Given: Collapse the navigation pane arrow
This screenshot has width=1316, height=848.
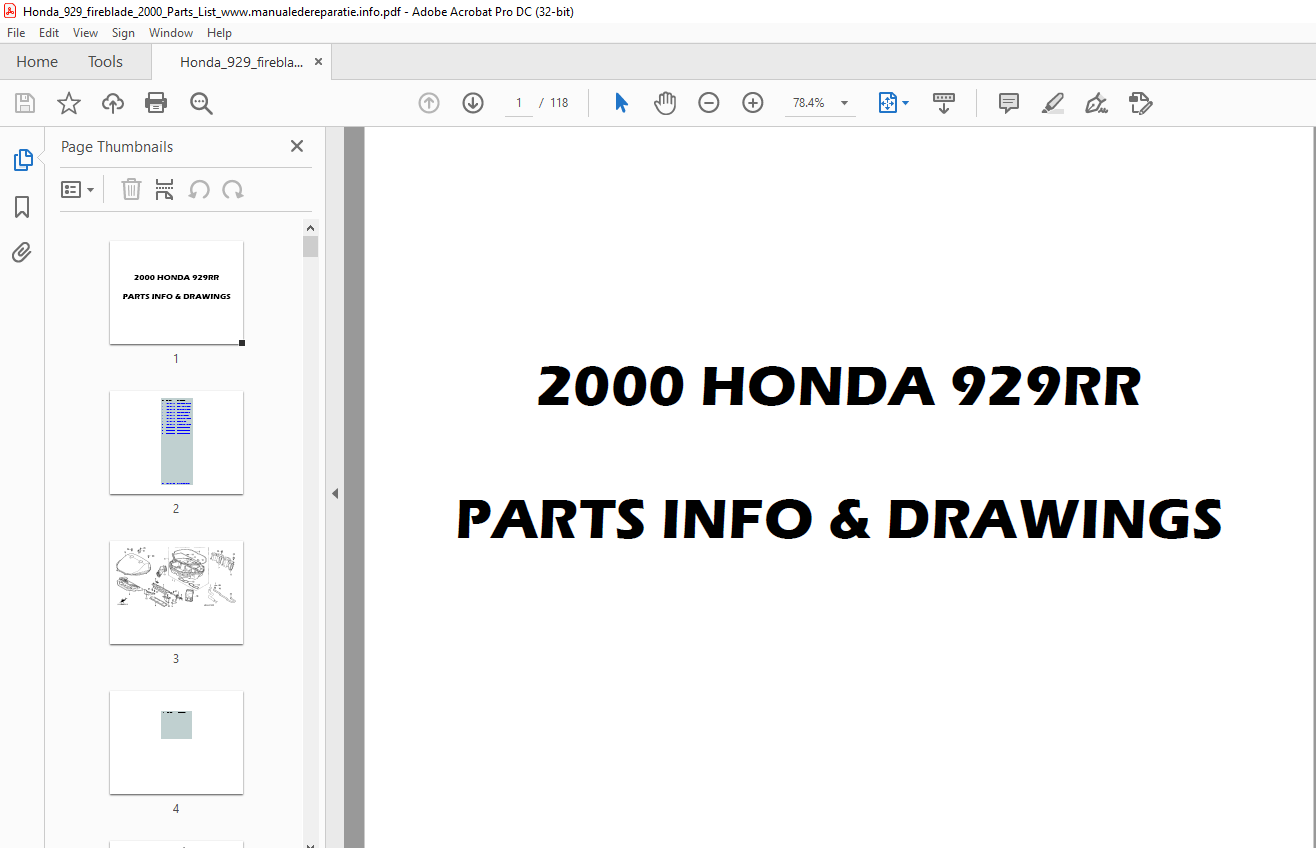Looking at the screenshot, I should coord(335,493).
